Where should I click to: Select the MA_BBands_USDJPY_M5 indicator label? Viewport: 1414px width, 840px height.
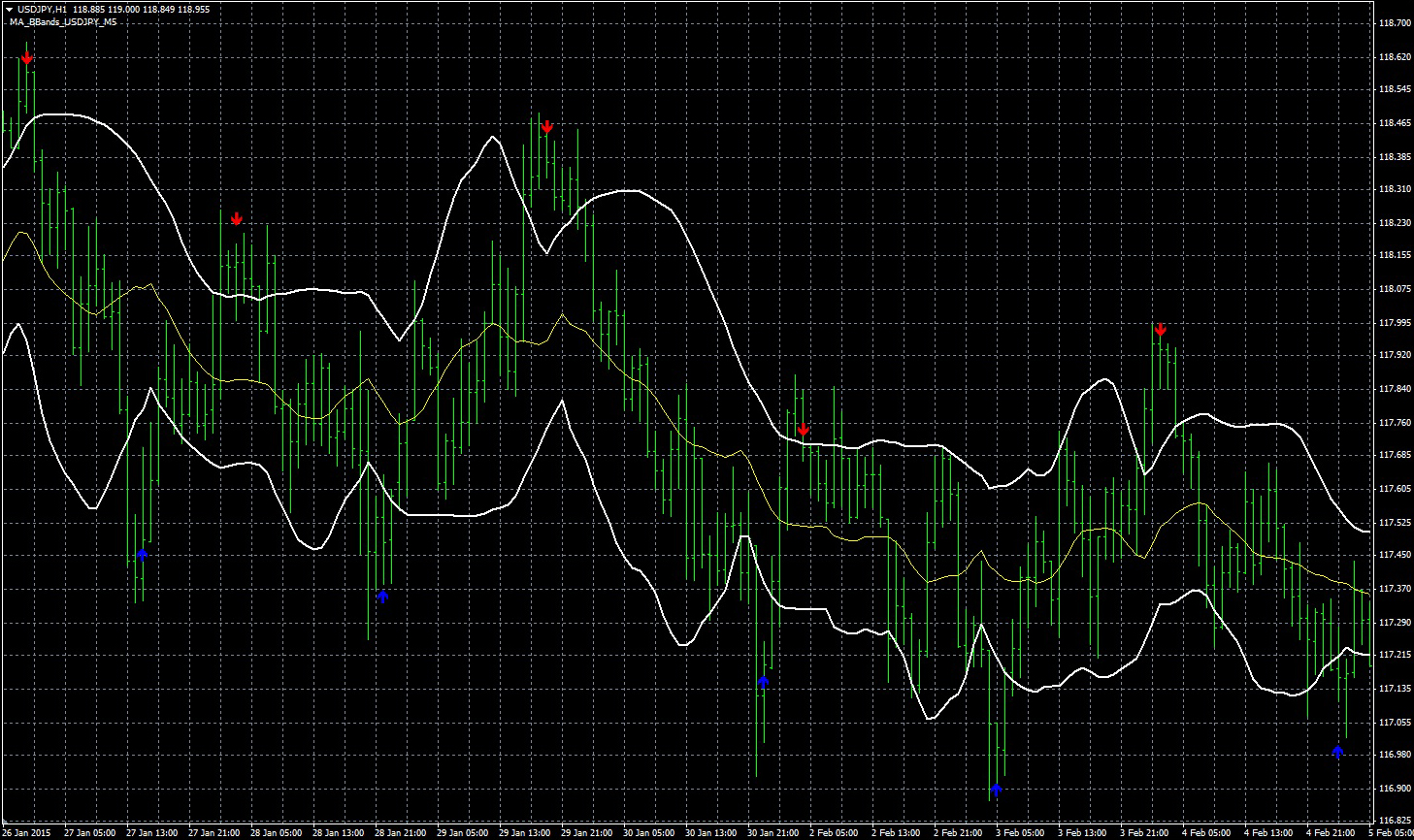click(63, 21)
